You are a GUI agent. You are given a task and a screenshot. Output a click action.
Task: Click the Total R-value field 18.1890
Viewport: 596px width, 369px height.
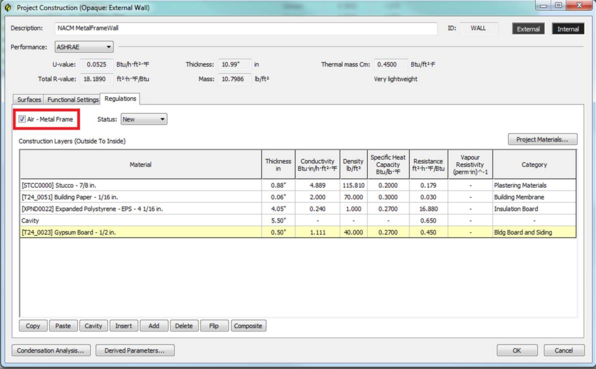pyautogui.click(x=97, y=79)
